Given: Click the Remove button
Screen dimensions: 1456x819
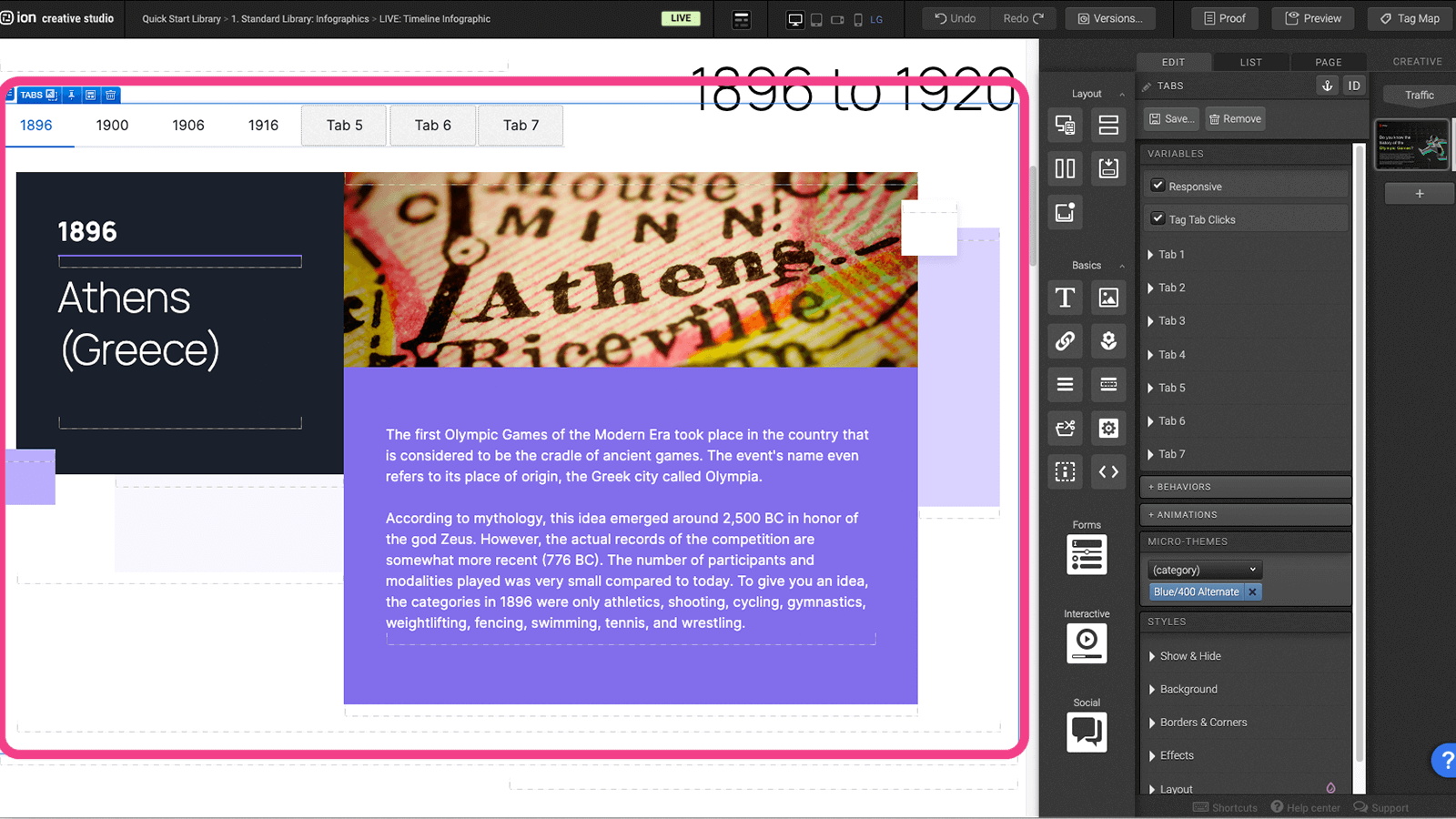Looking at the screenshot, I should (1235, 119).
